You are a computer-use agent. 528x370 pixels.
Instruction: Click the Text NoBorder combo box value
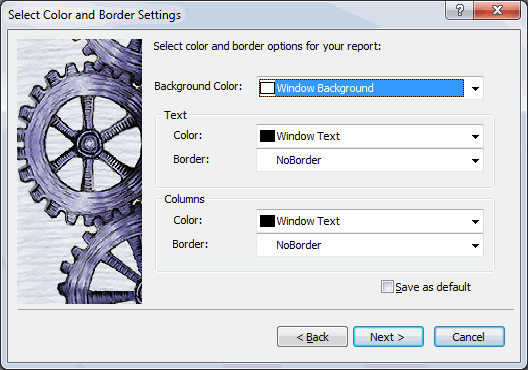click(299, 160)
